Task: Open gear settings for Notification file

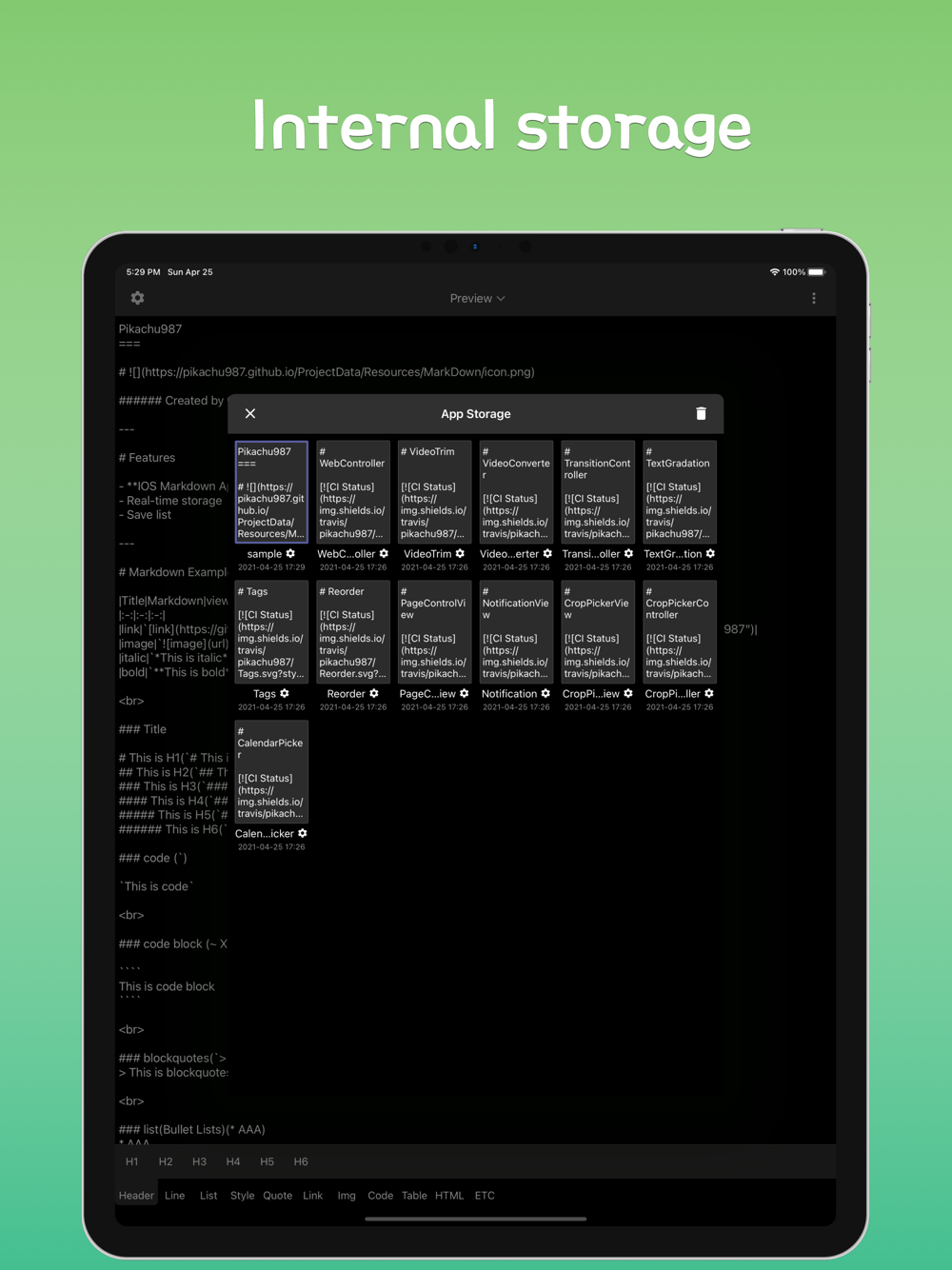Action: pyautogui.click(x=545, y=693)
